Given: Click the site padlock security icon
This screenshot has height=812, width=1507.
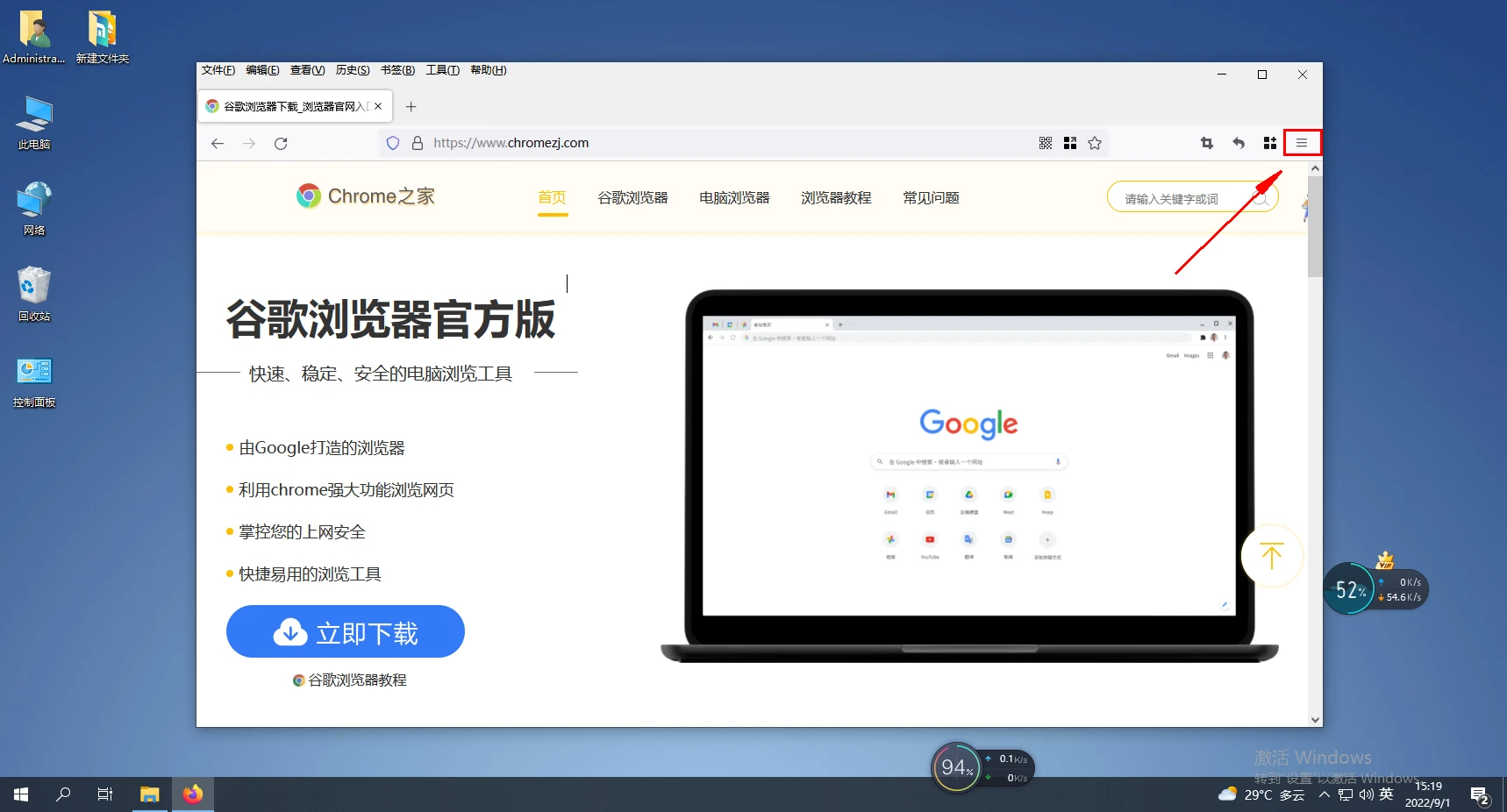Looking at the screenshot, I should (418, 143).
